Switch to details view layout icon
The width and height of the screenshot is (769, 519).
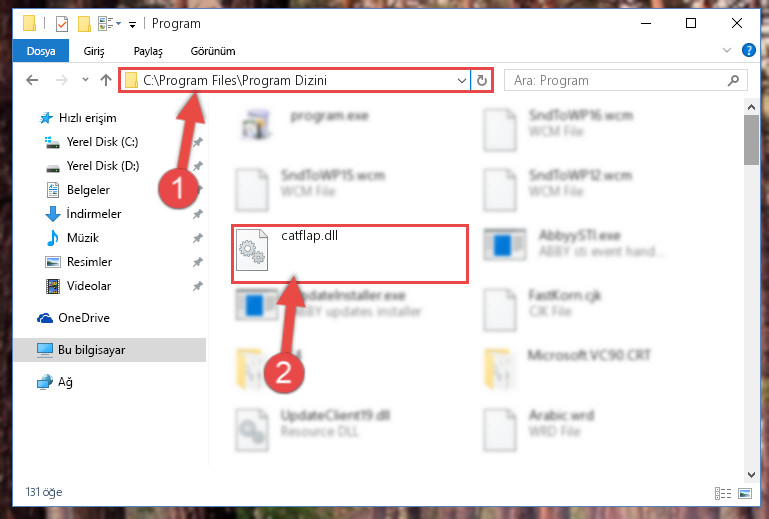click(723, 493)
